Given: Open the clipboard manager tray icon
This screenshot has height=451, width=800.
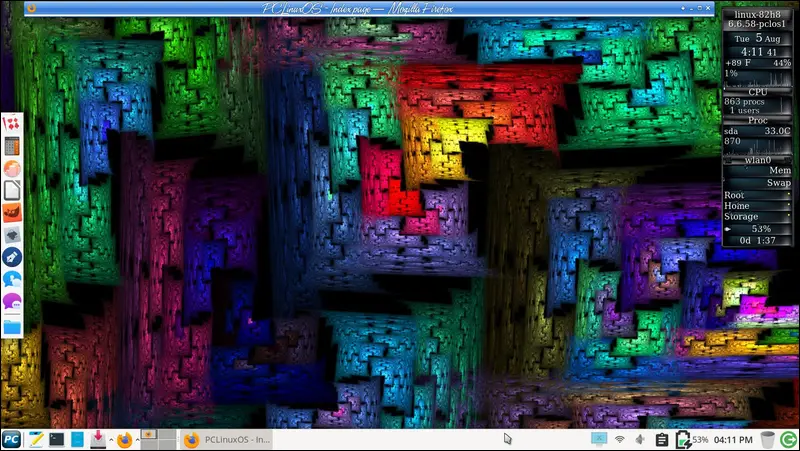Looking at the screenshot, I should pyautogui.click(x=662, y=439).
